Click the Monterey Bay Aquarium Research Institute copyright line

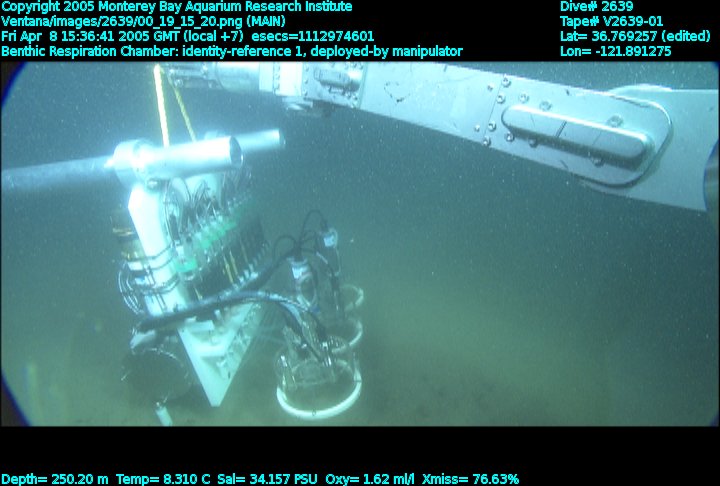pyautogui.click(x=177, y=7)
